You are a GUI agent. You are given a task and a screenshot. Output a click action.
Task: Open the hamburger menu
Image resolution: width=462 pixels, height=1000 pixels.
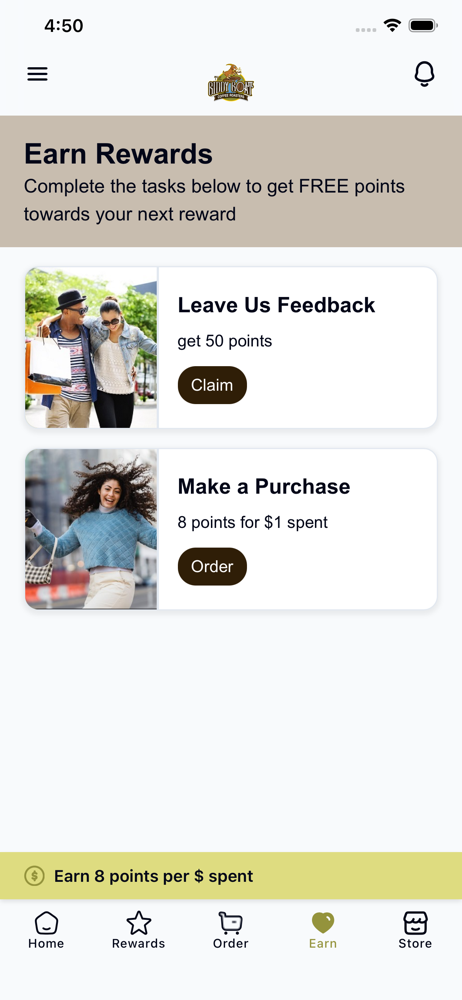[x=37, y=74]
